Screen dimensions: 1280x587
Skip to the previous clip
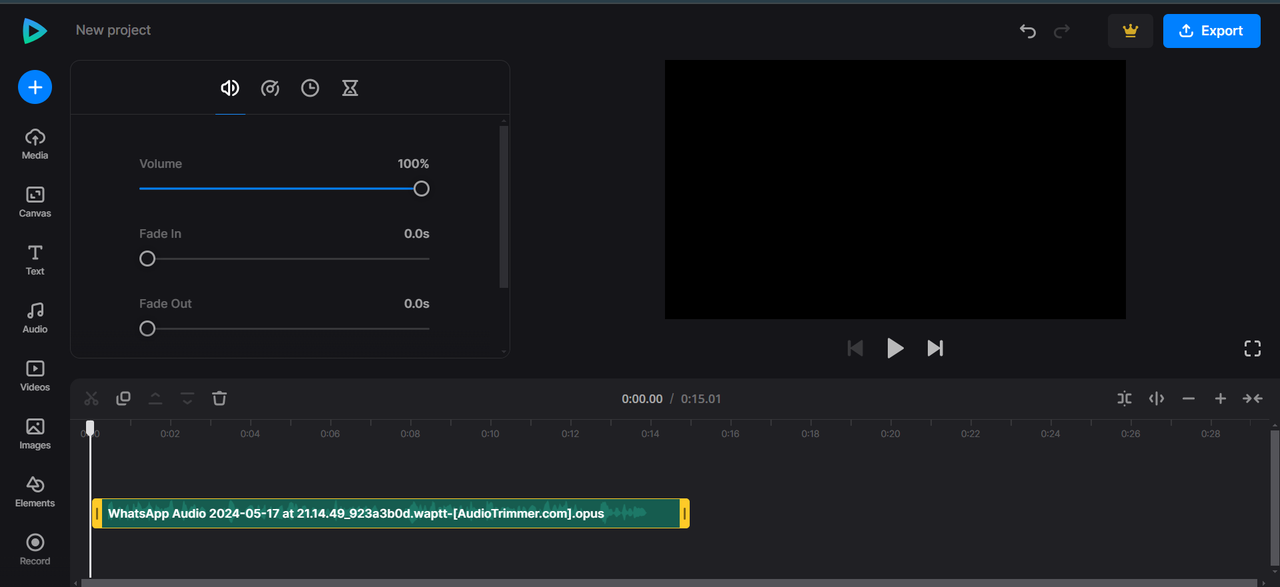[855, 348]
